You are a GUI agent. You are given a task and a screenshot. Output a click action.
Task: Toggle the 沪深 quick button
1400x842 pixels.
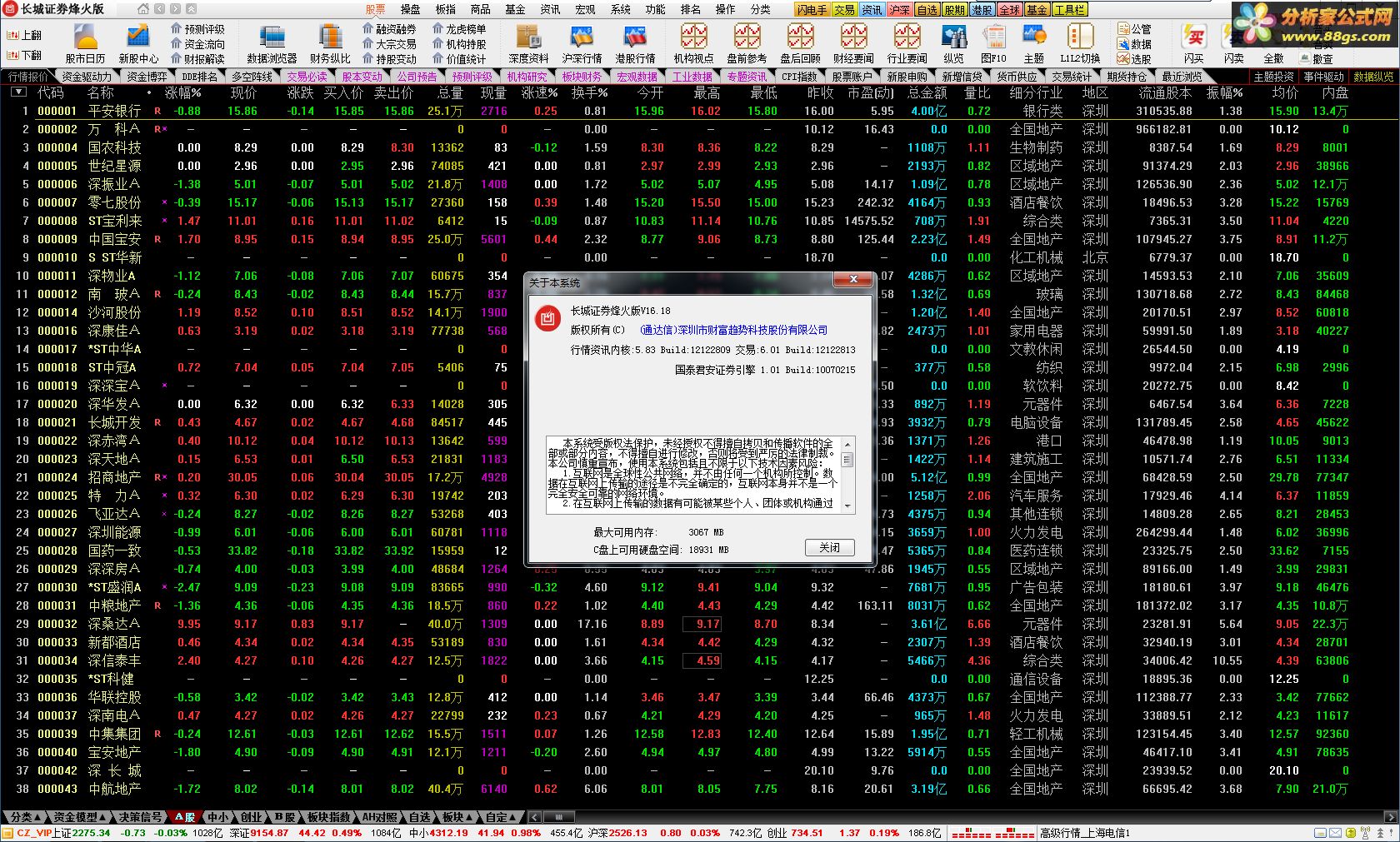tap(899, 10)
